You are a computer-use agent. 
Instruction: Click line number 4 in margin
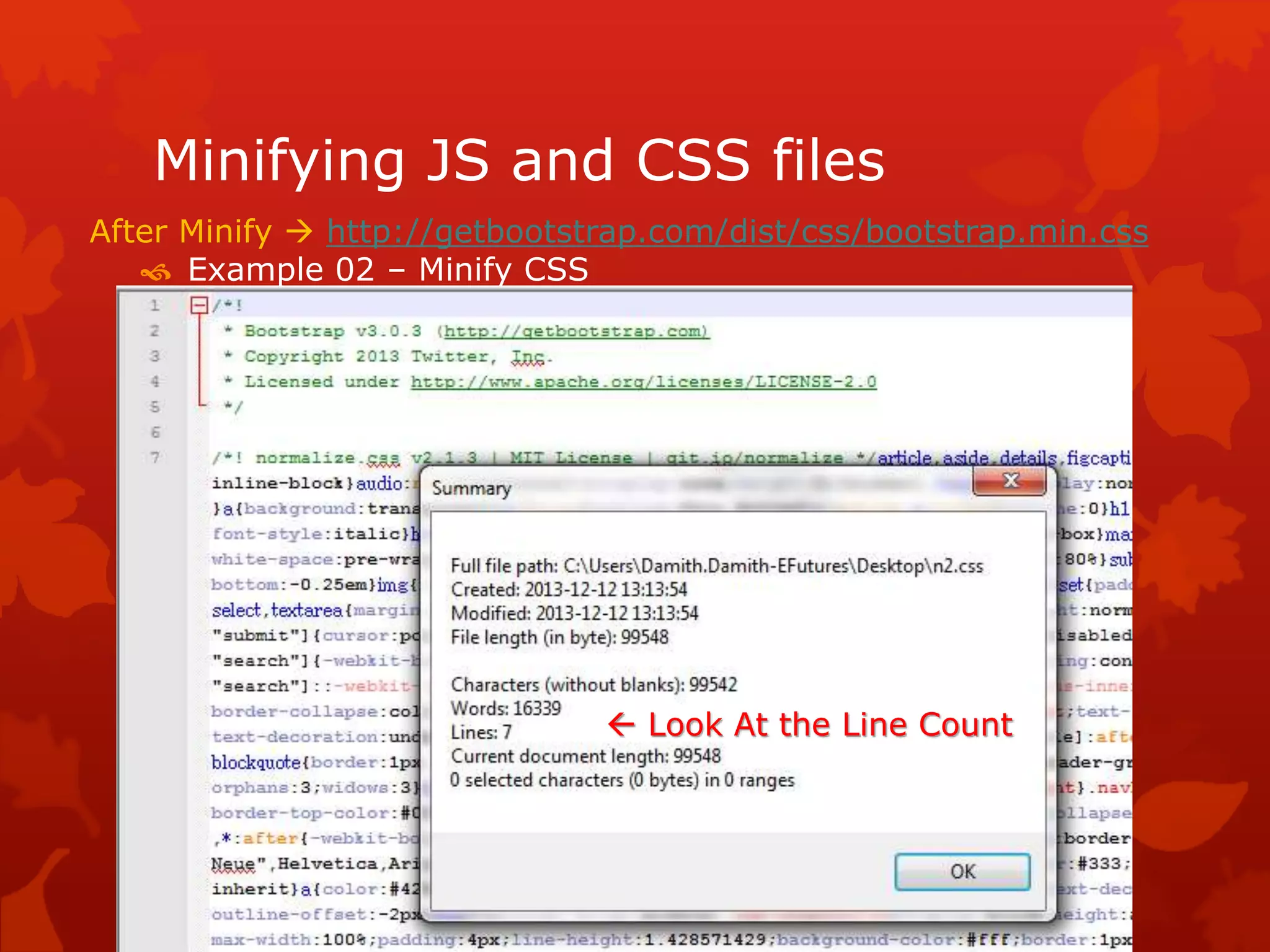154,382
